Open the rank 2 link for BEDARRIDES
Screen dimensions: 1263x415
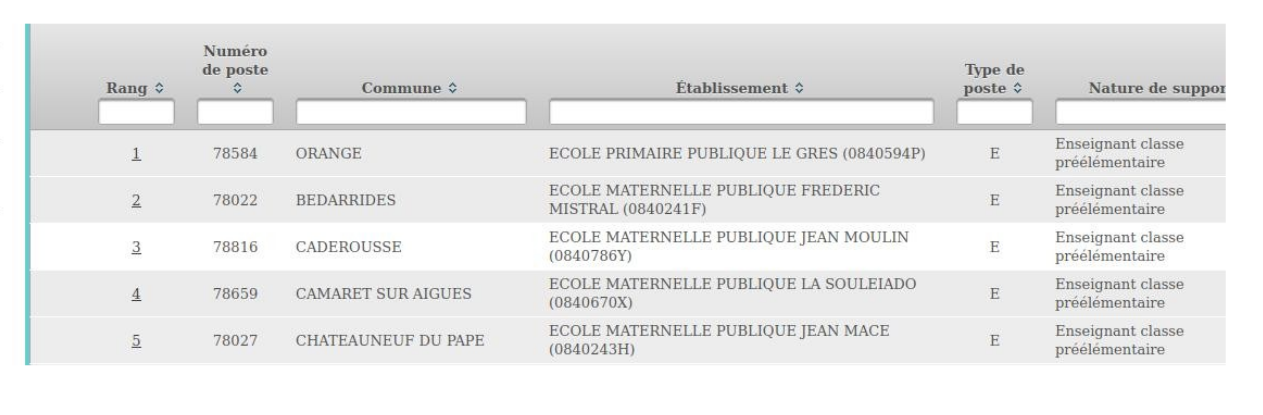[136, 200]
